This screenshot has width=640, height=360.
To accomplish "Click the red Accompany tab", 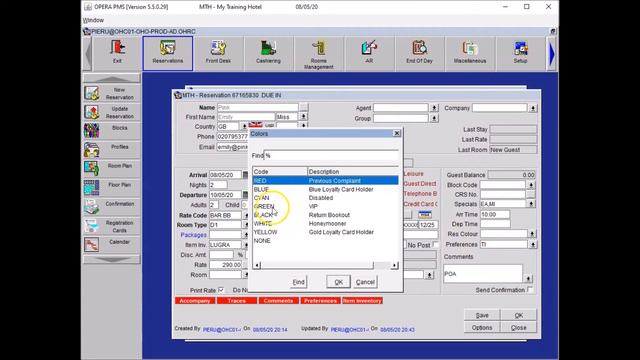I will 195,301.
